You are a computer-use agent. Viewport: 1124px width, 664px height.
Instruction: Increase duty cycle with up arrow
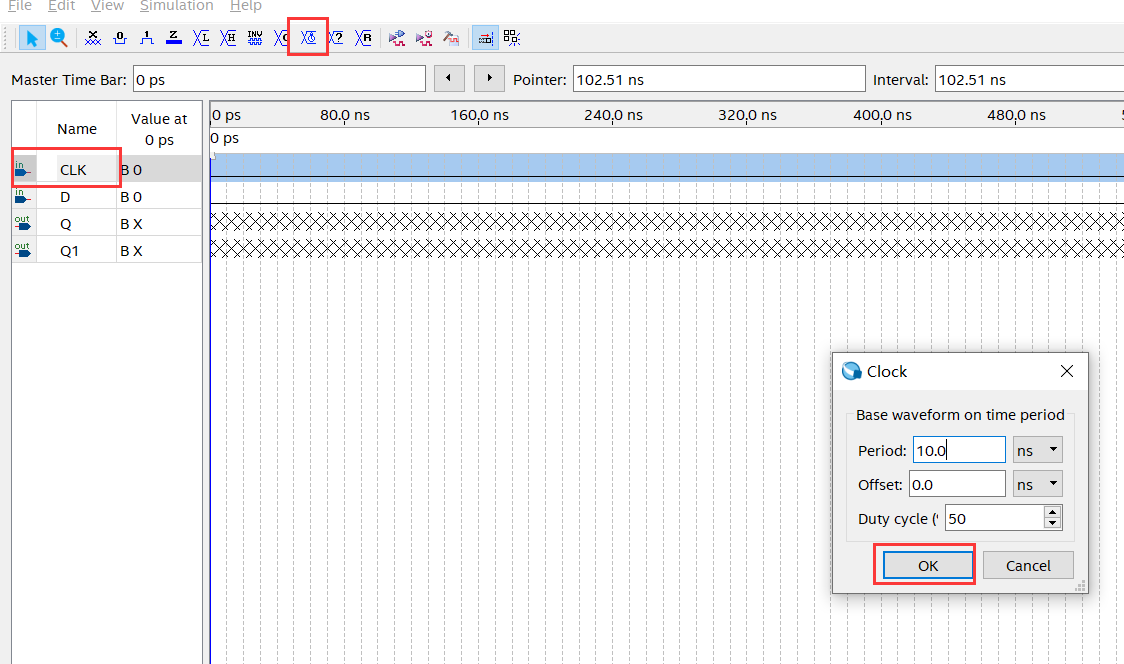[x=1052, y=512]
